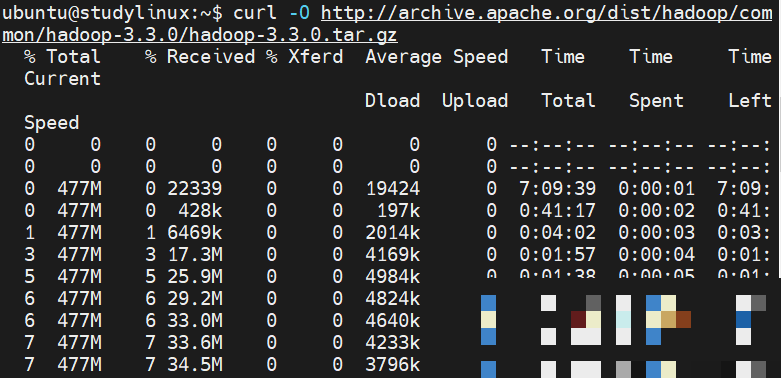This screenshot has width=781, height=378.
Task: Select the received value 22339
Action: coord(195,189)
